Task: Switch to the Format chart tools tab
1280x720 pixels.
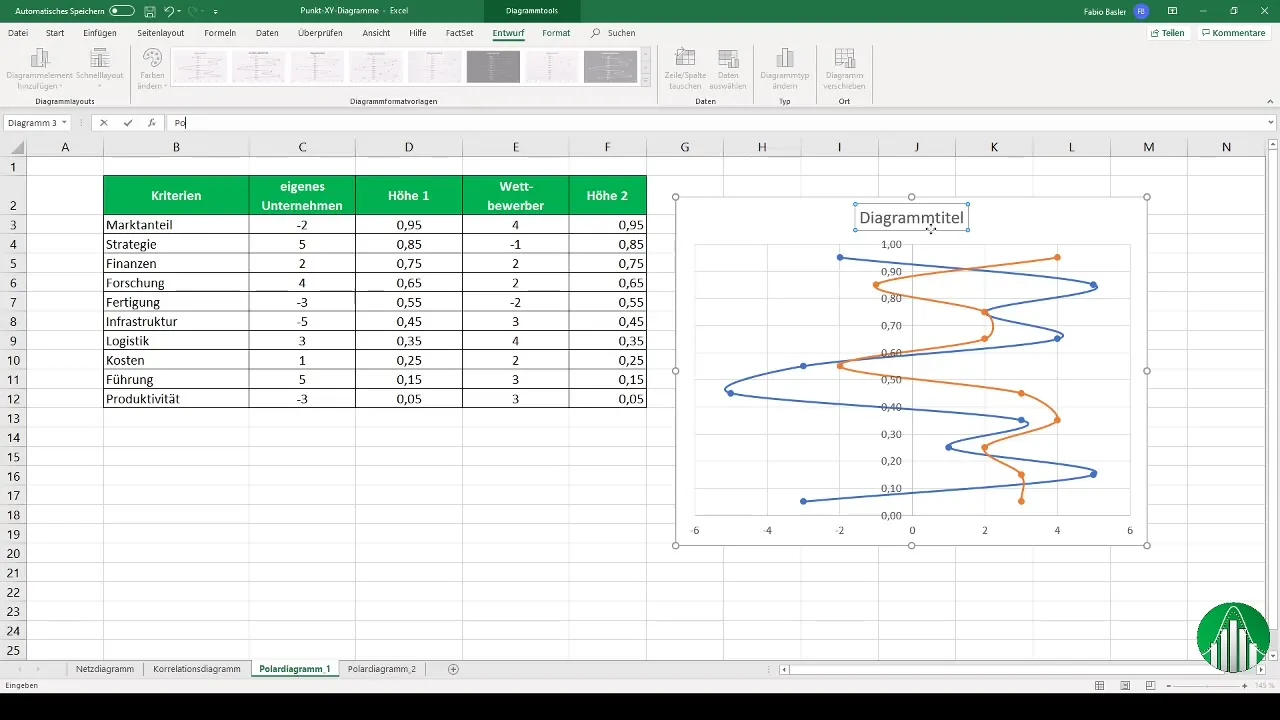Action: tap(556, 33)
